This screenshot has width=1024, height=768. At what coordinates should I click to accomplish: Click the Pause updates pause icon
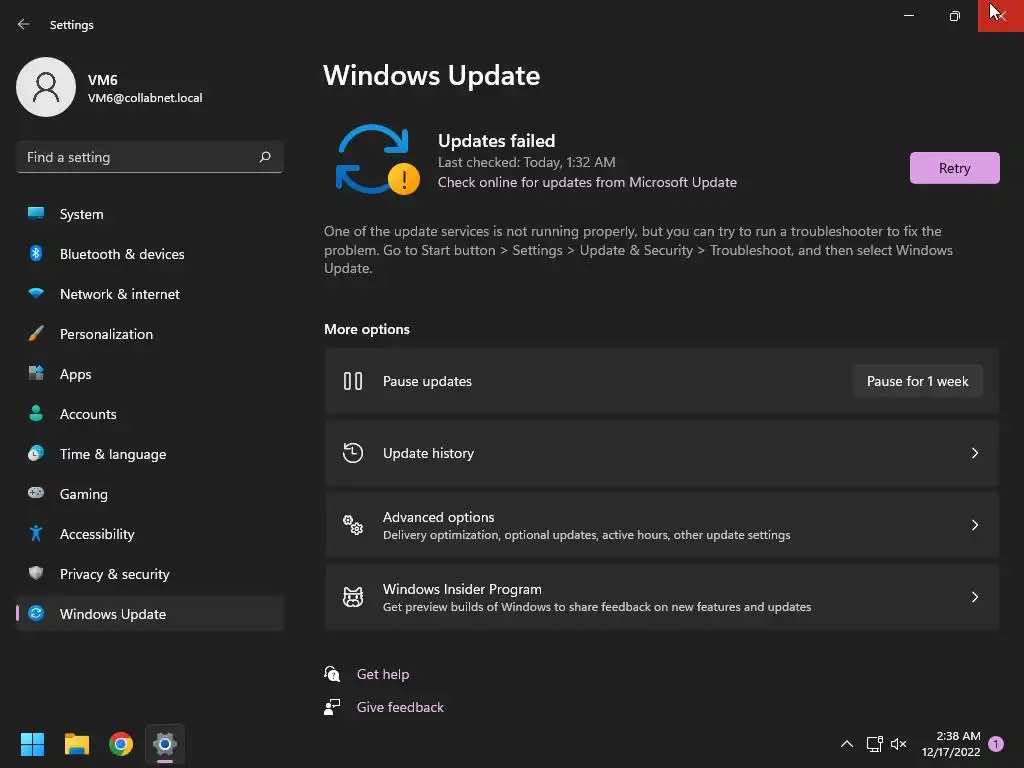click(x=353, y=381)
